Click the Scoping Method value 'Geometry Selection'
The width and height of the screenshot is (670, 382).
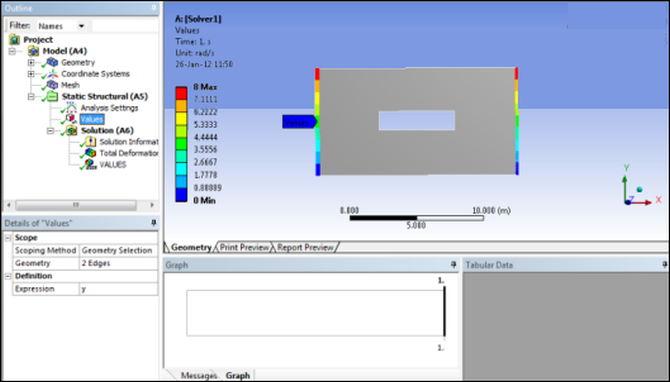(118, 250)
